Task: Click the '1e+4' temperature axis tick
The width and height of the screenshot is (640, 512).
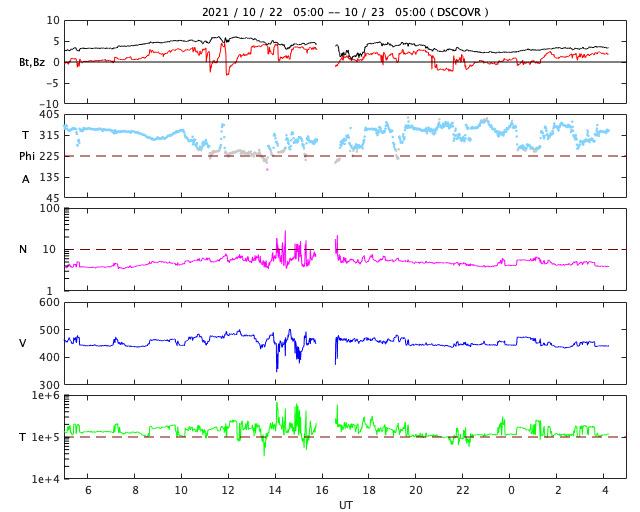Action: click(x=46, y=479)
